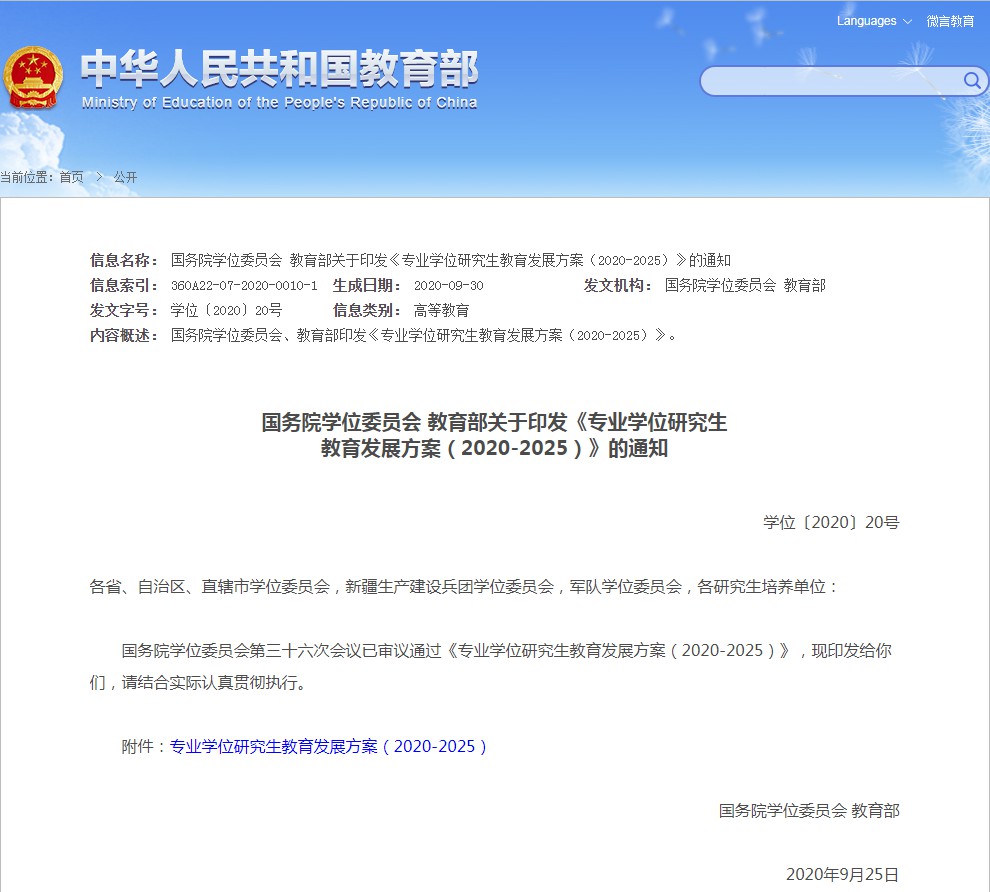Click the 信息名称 label
Viewport: 990px width, 892px height.
[x=124, y=260]
